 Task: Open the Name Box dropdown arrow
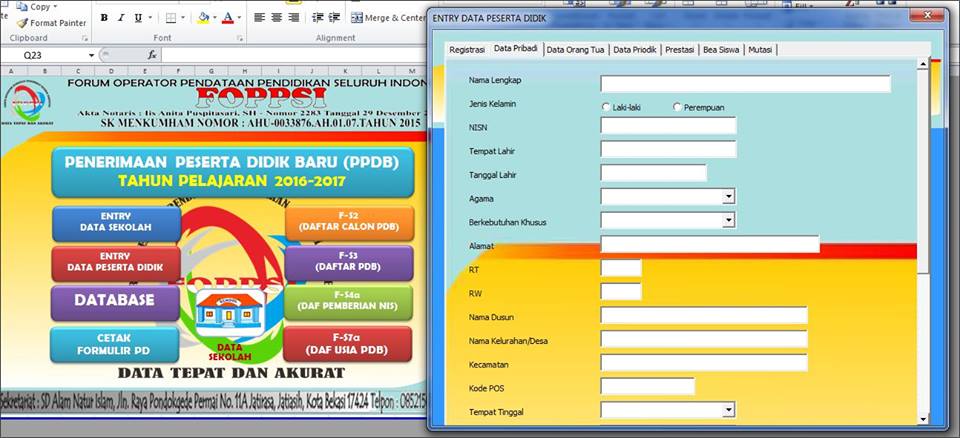point(92,55)
